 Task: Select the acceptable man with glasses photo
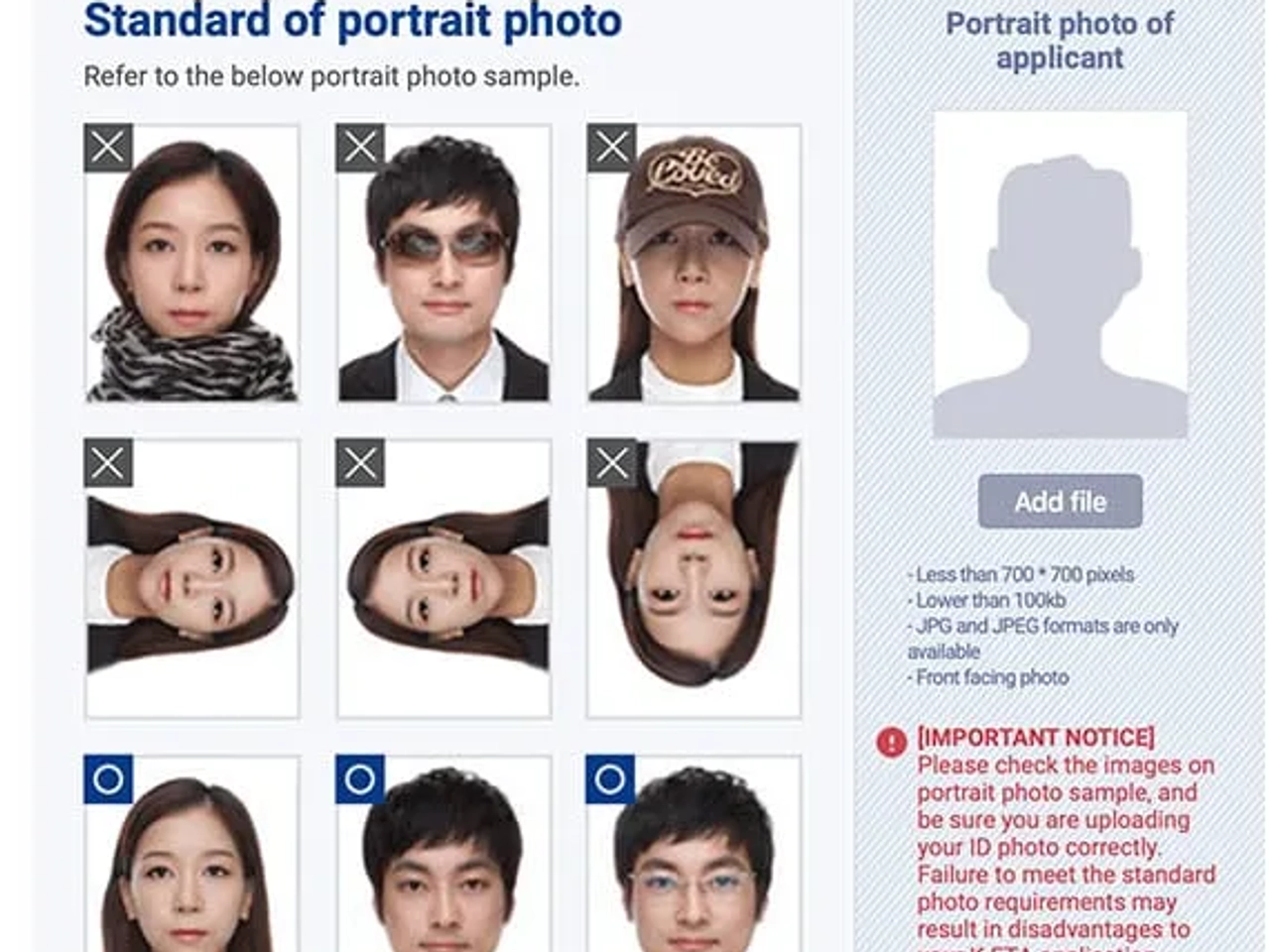coord(695,854)
